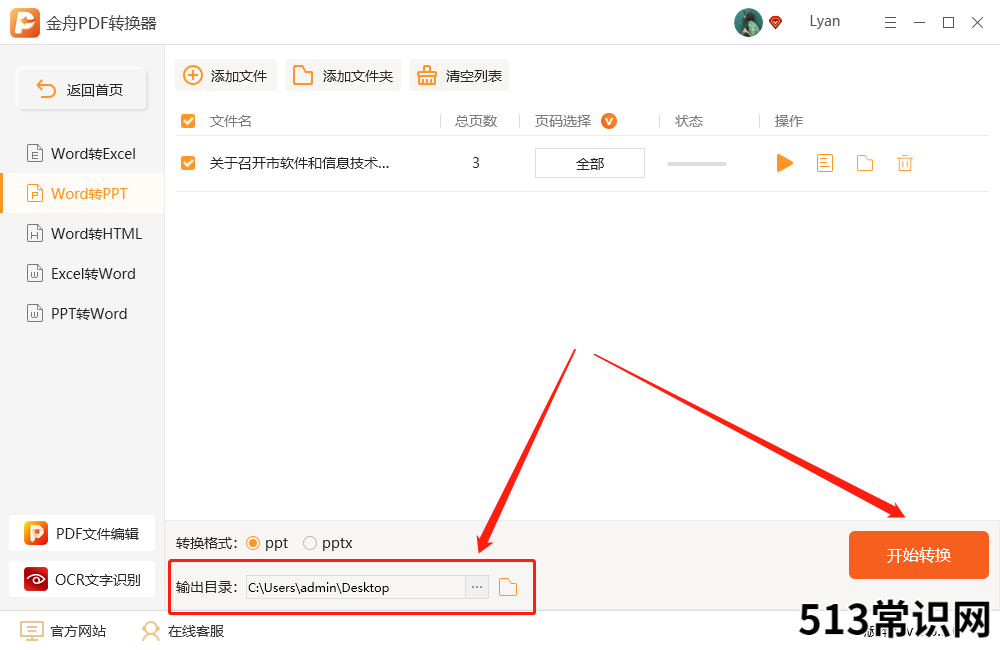Screen dimensions: 1000x650
Task: Click the 输出目录 label
Action: coord(207,587)
